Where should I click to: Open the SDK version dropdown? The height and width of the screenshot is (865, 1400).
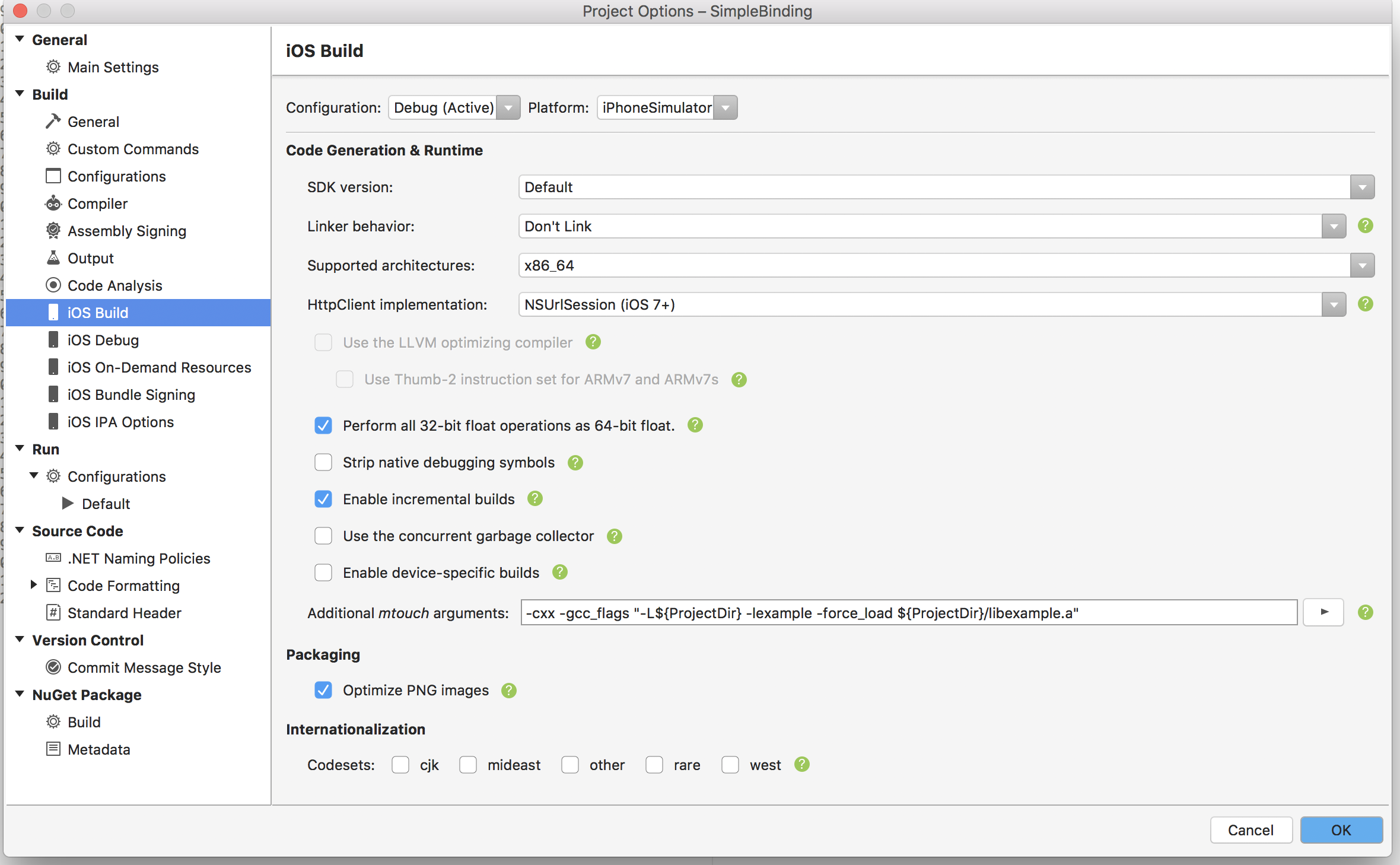click(x=1362, y=187)
